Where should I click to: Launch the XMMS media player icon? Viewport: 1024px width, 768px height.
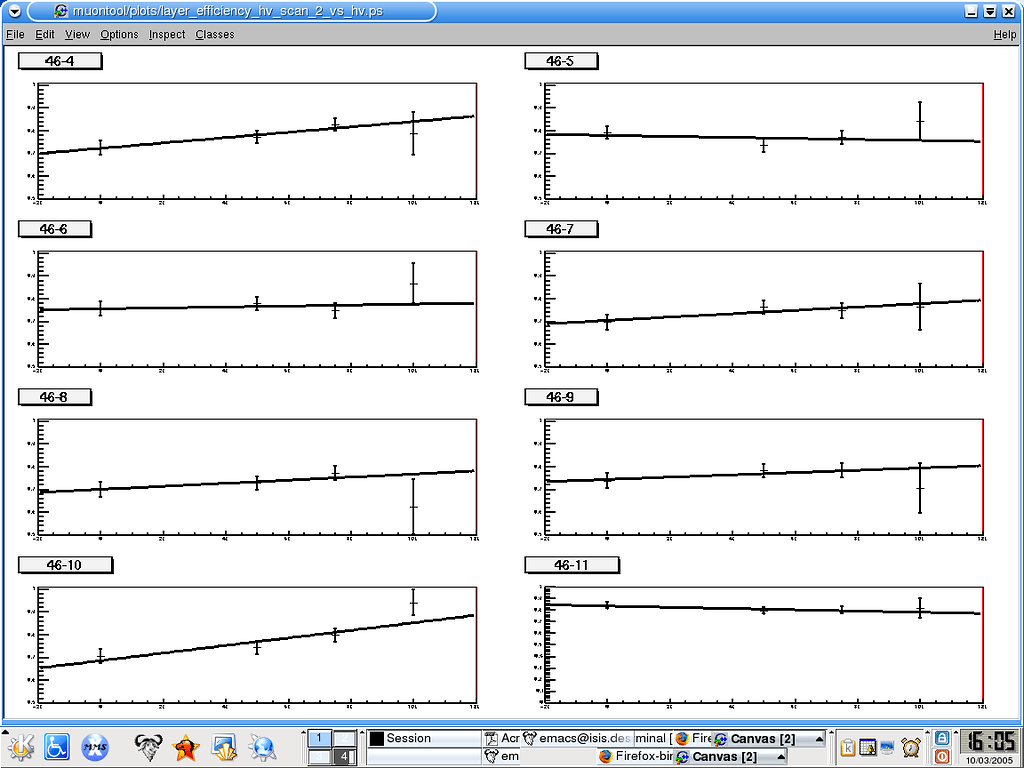[95, 746]
